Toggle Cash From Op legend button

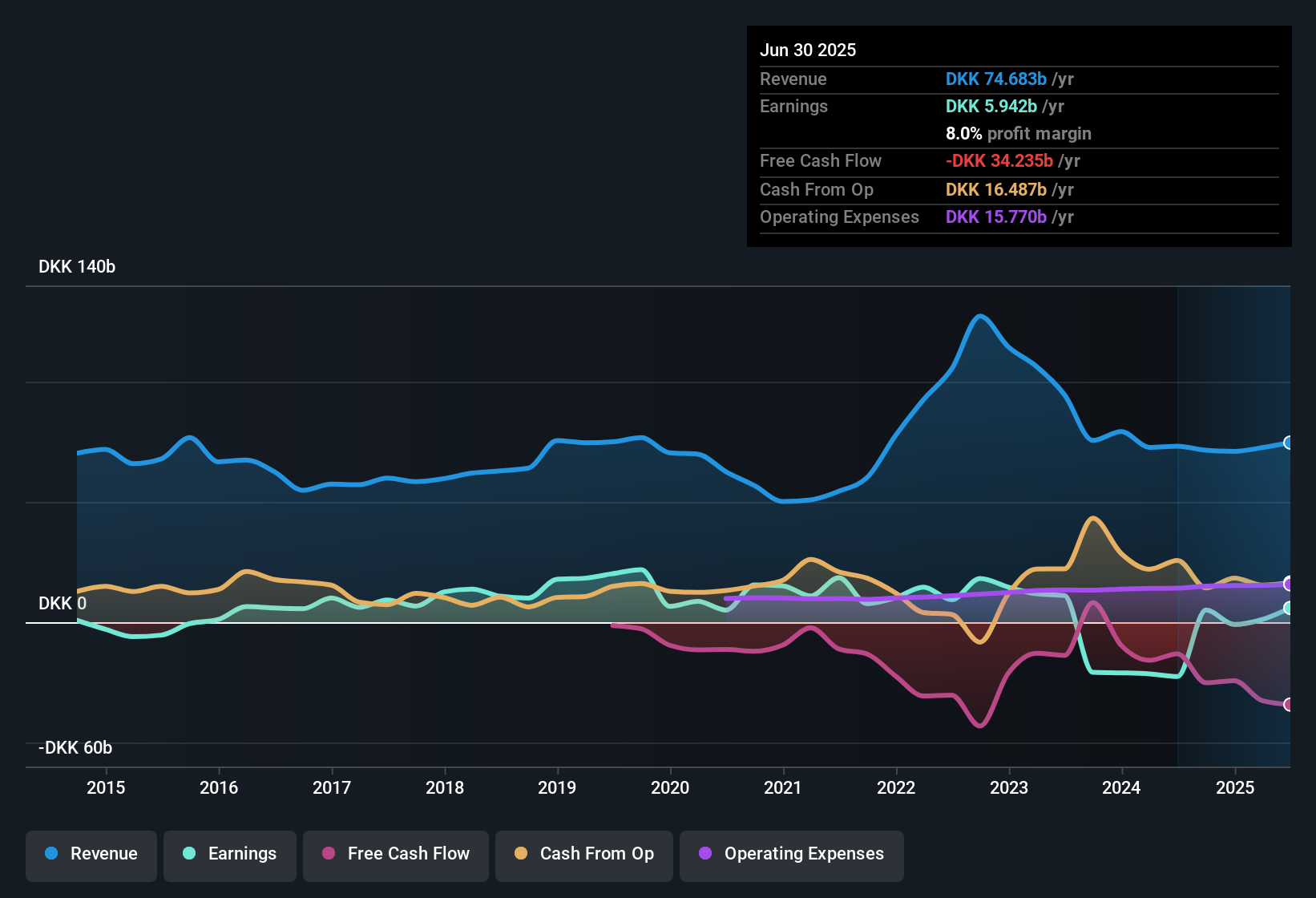pos(583,854)
